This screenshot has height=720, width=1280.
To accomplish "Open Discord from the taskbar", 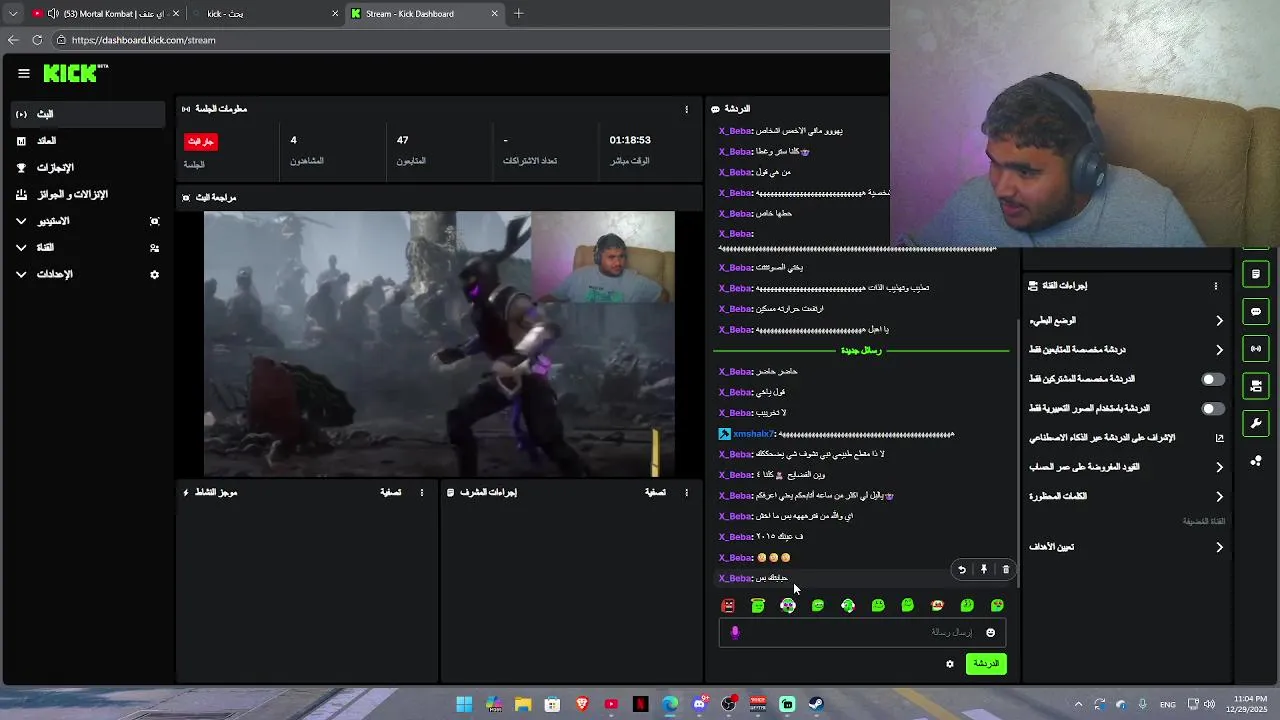I will tap(699, 704).
